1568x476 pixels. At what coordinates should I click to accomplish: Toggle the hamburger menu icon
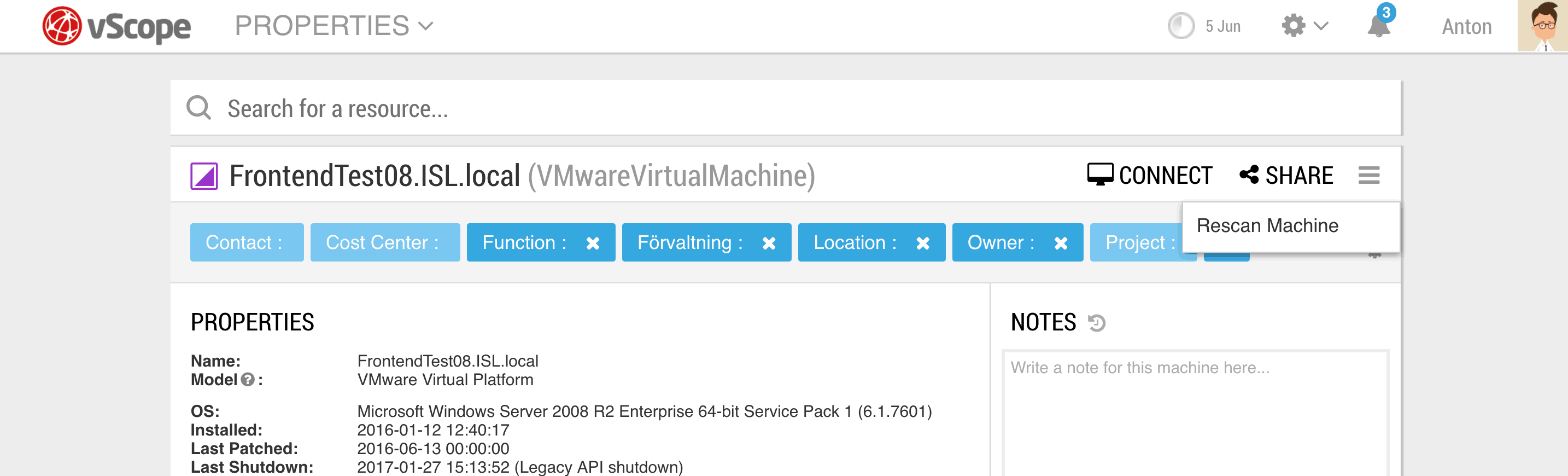tap(1368, 176)
